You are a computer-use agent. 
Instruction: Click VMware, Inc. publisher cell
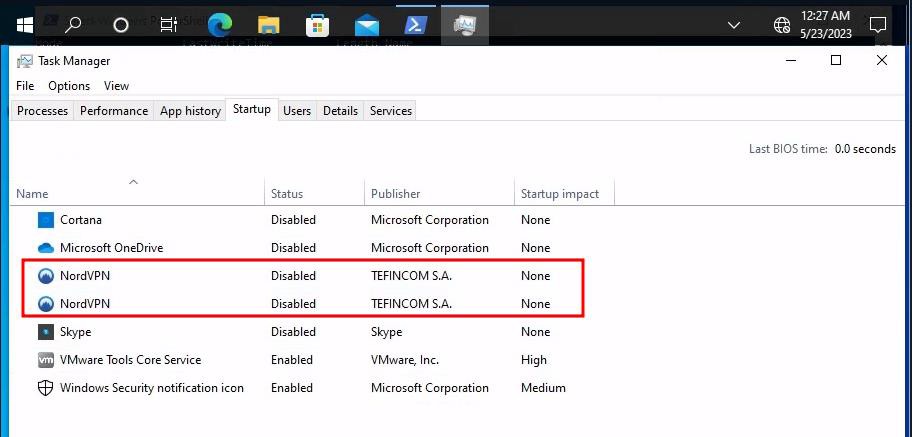coord(405,360)
